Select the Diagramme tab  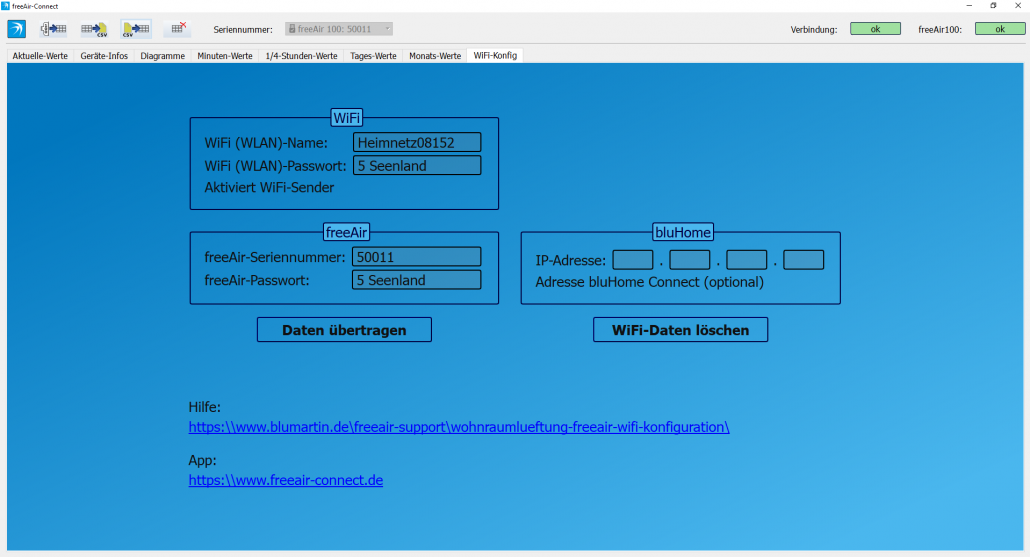162,56
